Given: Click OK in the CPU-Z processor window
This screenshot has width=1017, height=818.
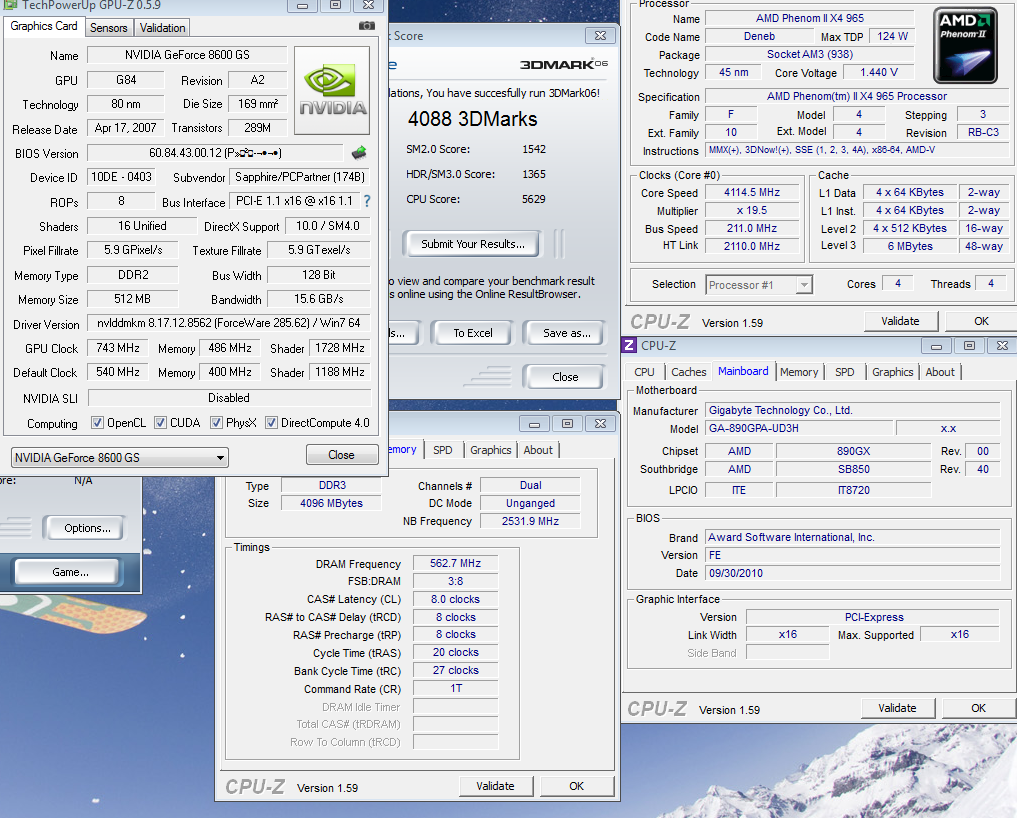Looking at the screenshot, I should point(981,321).
